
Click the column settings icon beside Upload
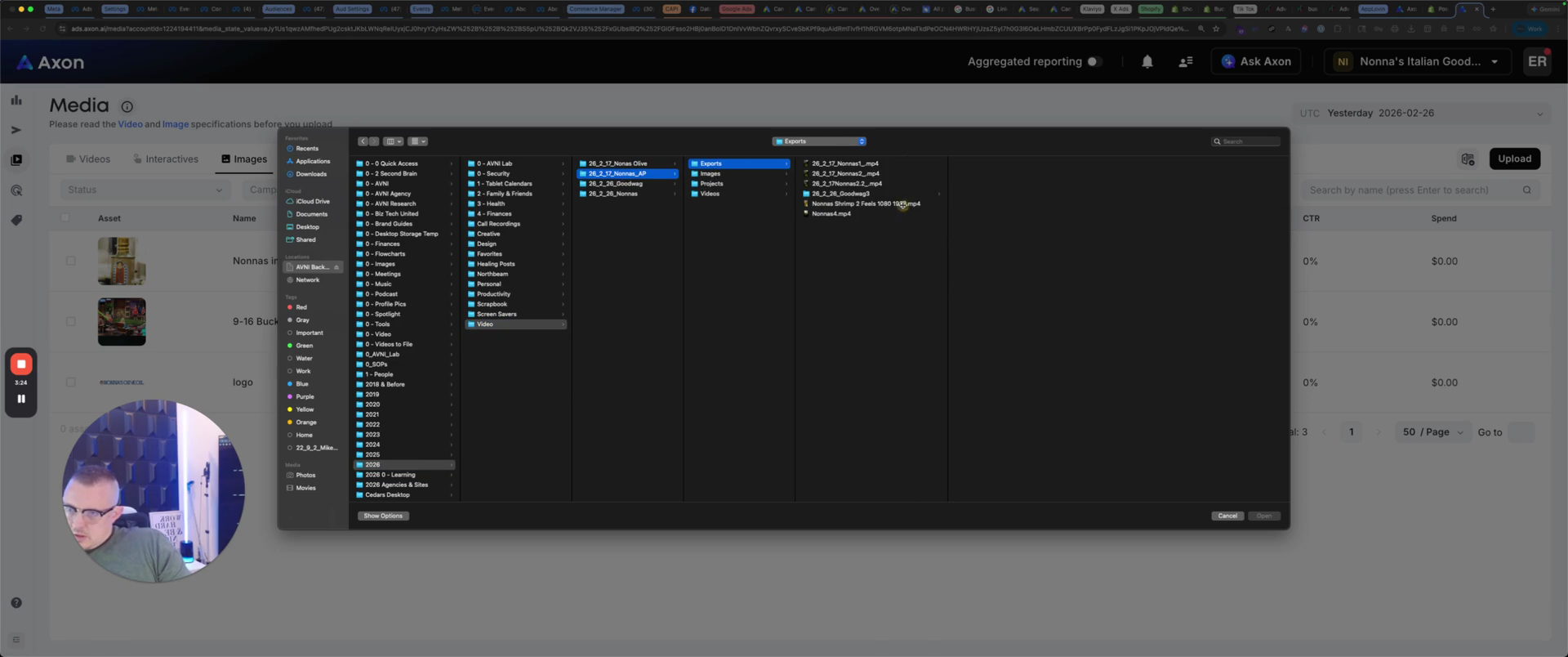click(1468, 159)
